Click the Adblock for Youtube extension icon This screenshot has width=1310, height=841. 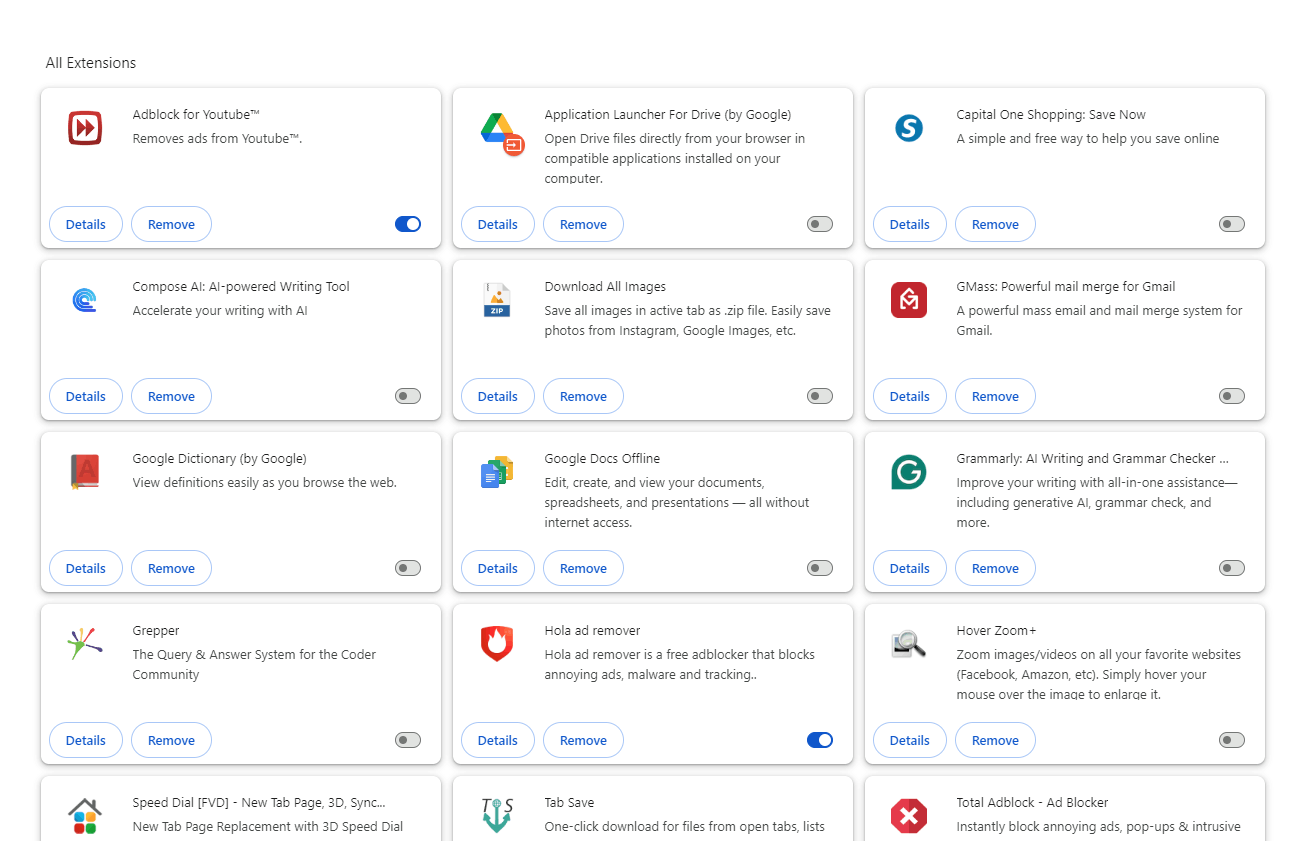point(85,128)
